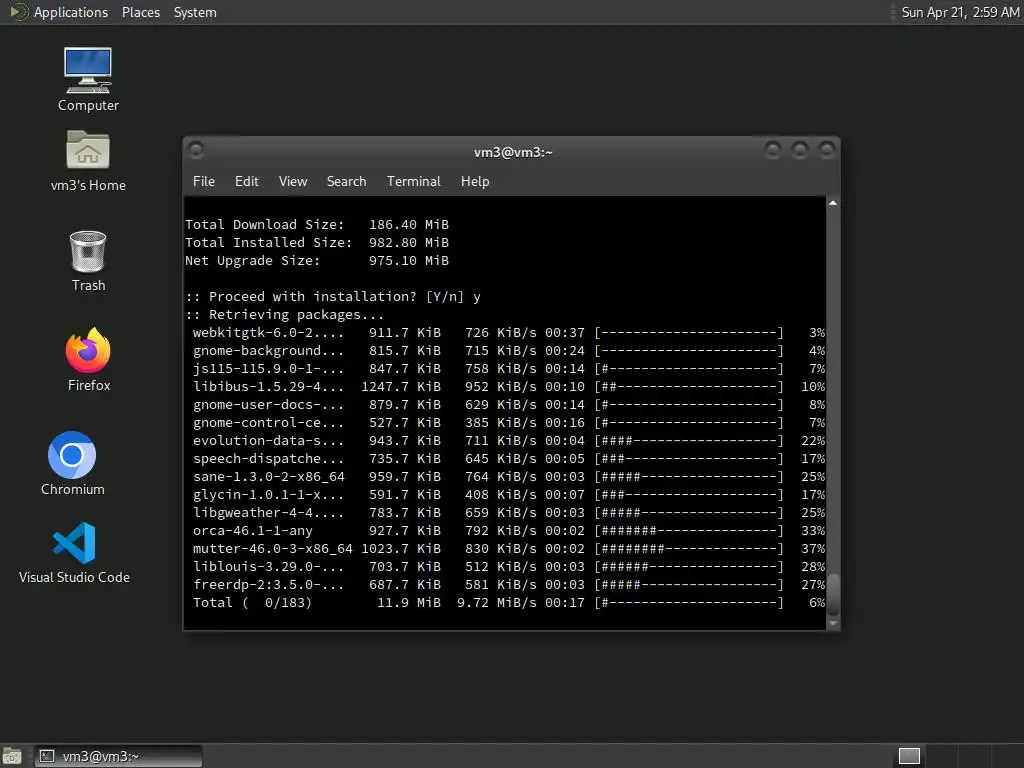The width and height of the screenshot is (1024, 768).
Task: Click the MATE logo icon beside Applications
Action: (18, 12)
